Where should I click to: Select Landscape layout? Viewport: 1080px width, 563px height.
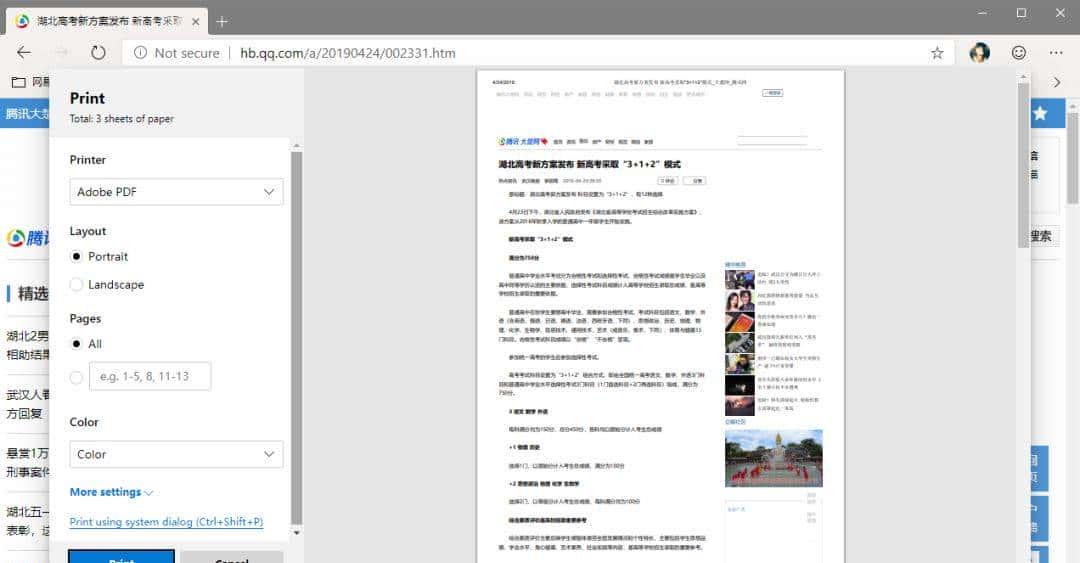(76, 284)
